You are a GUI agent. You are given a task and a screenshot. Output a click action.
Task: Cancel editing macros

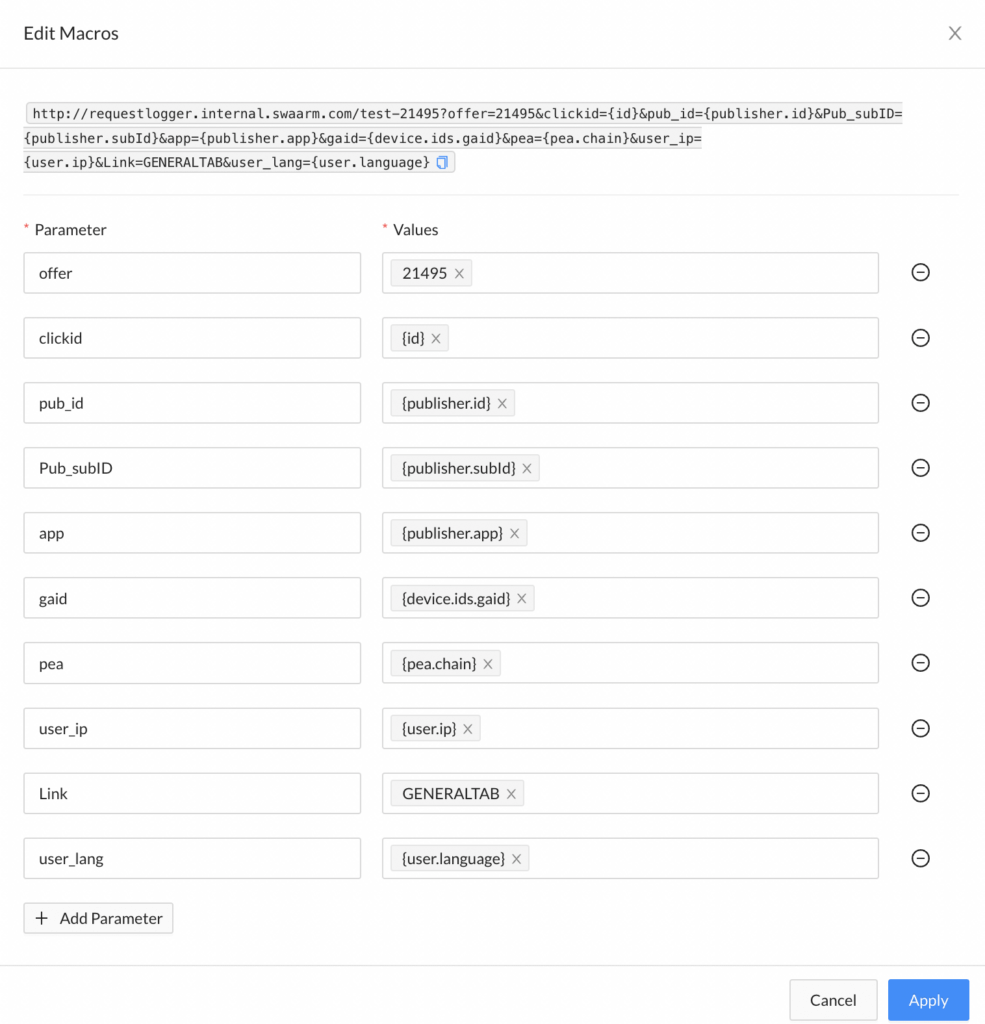tap(833, 1000)
